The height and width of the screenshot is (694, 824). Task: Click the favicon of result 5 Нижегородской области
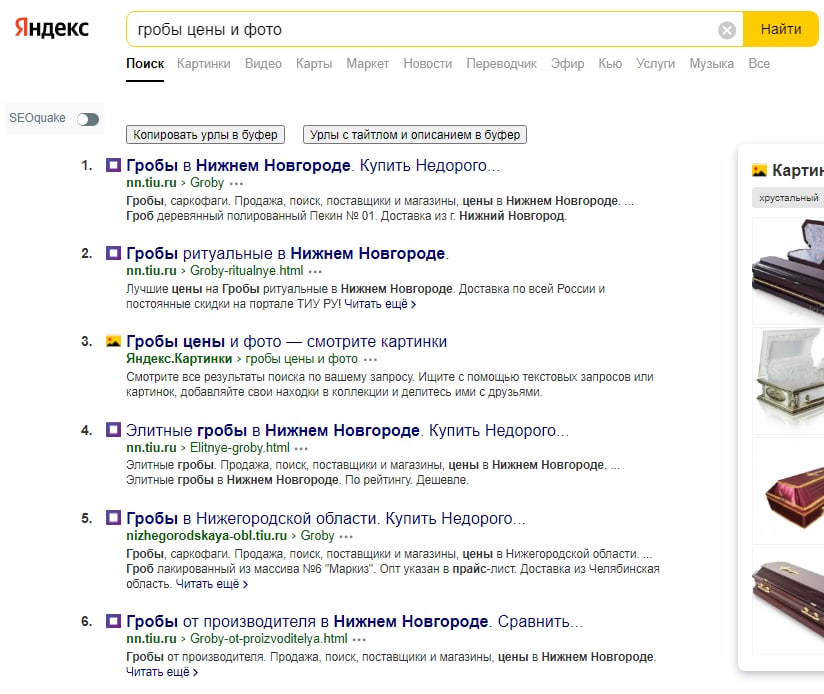pyautogui.click(x=113, y=518)
